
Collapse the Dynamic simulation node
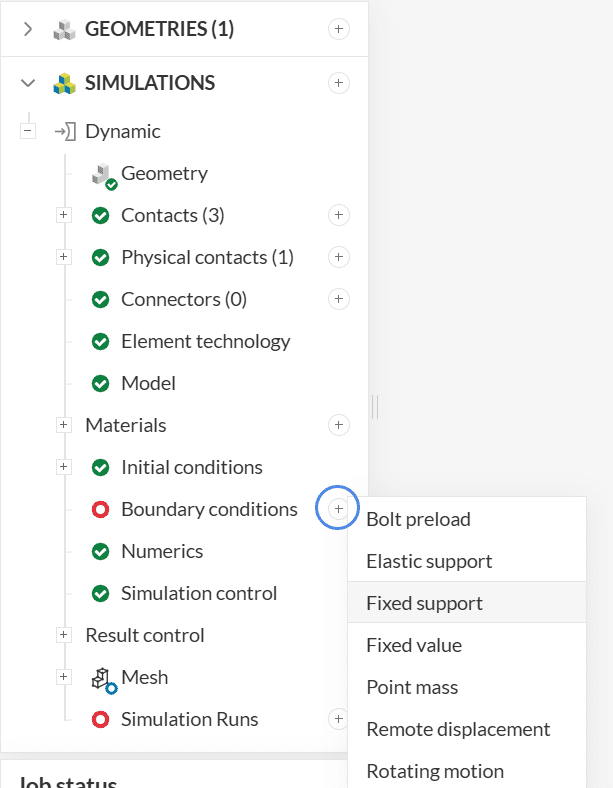28,131
